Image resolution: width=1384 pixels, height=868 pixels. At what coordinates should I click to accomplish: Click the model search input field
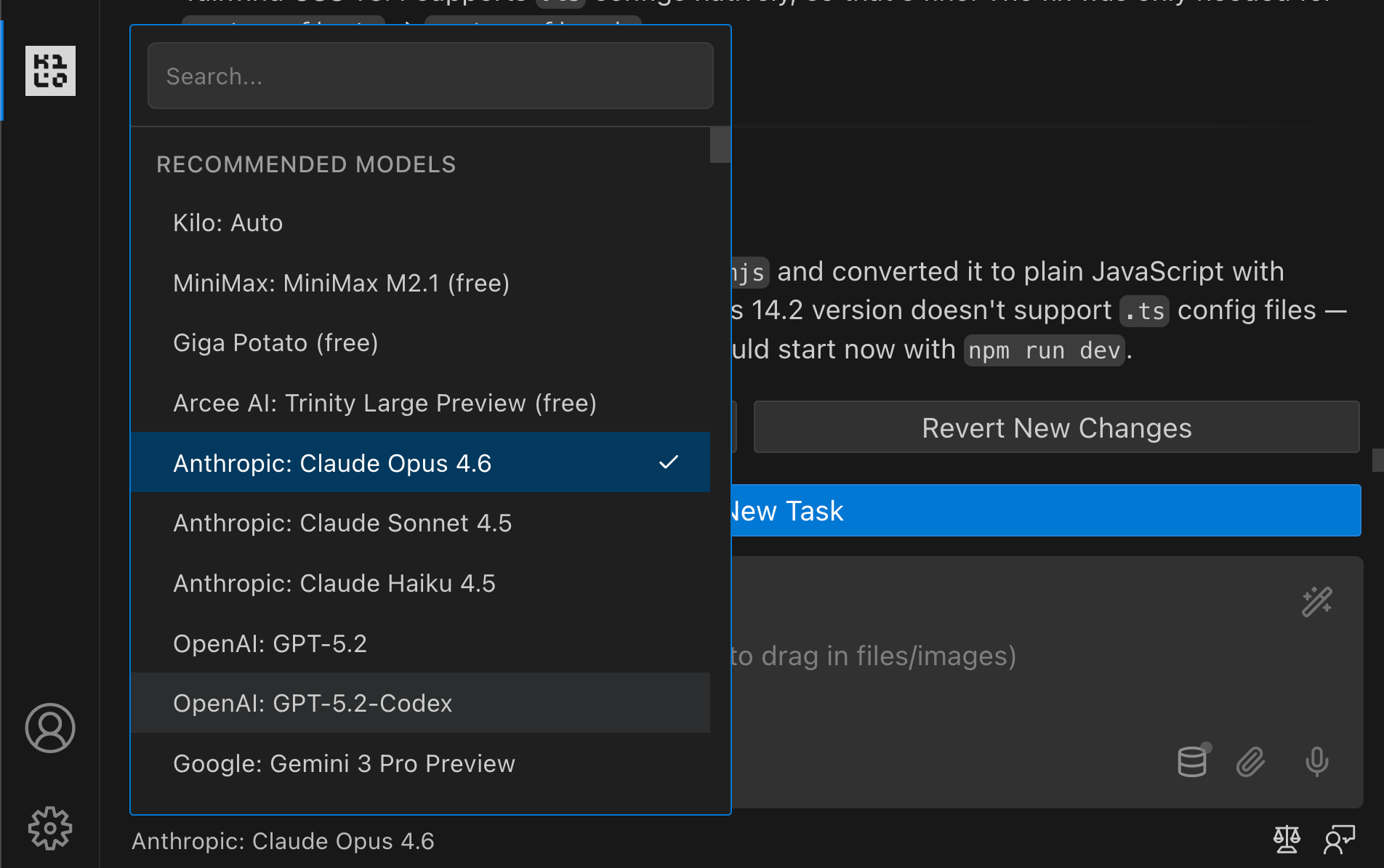point(430,76)
